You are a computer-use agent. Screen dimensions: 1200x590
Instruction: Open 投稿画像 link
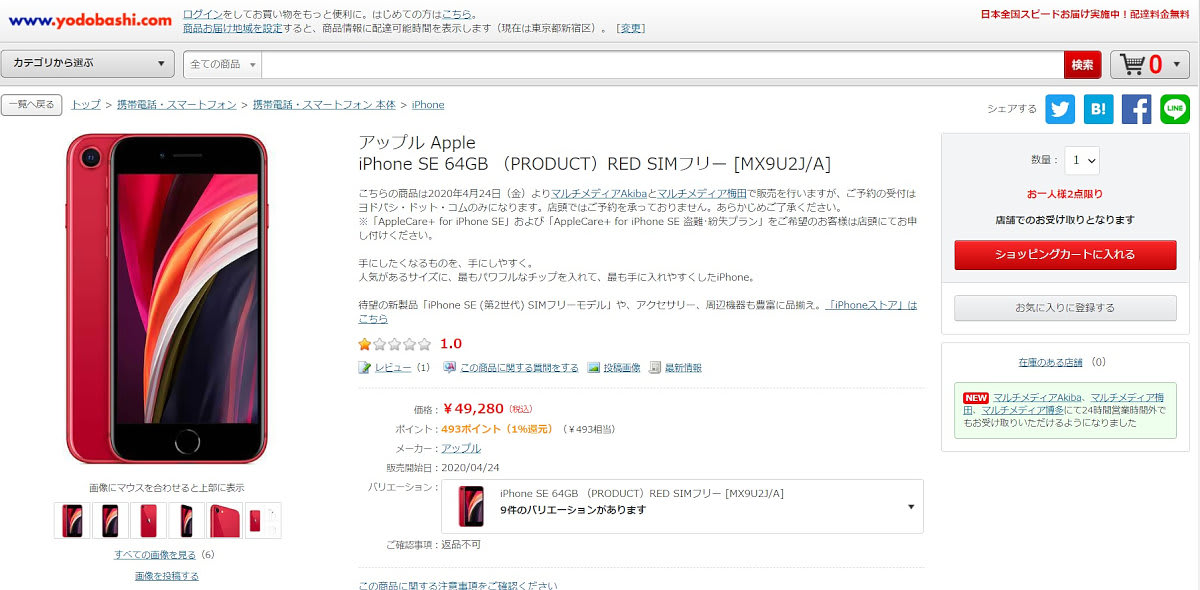click(x=622, y=368)
